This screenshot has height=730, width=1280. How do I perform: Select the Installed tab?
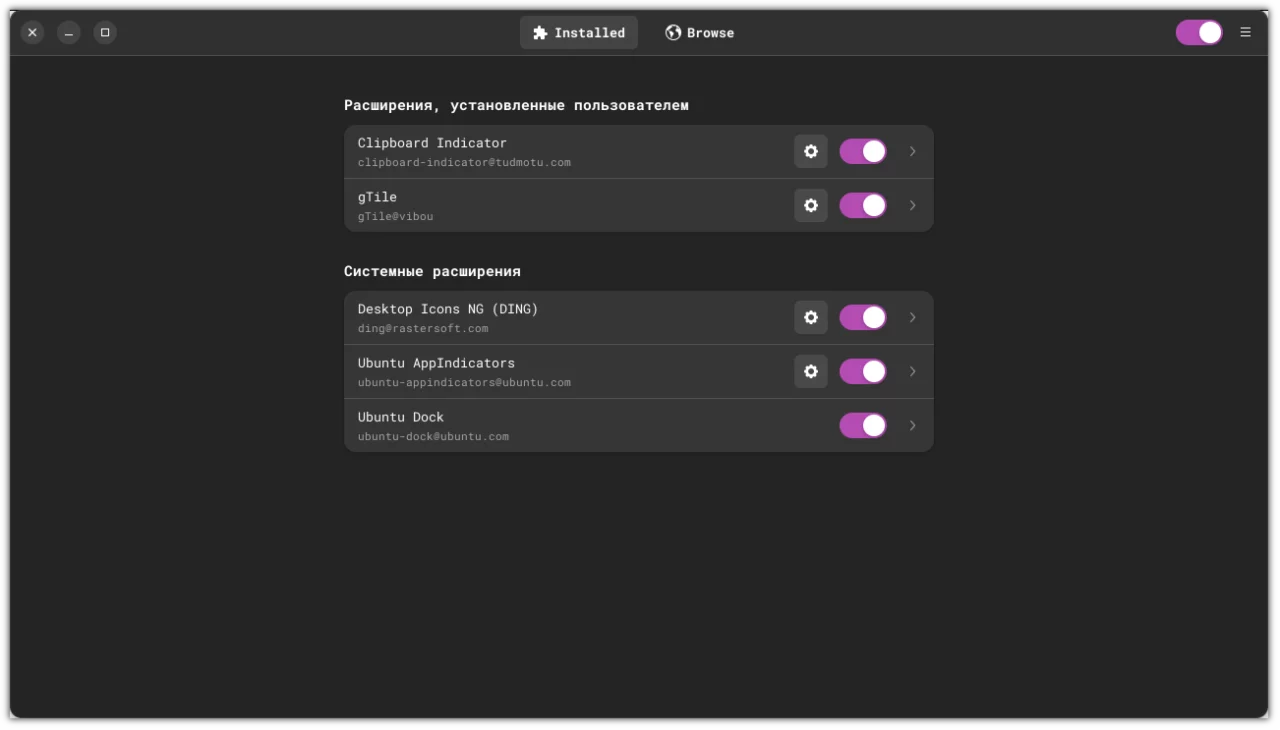[578, 32]
